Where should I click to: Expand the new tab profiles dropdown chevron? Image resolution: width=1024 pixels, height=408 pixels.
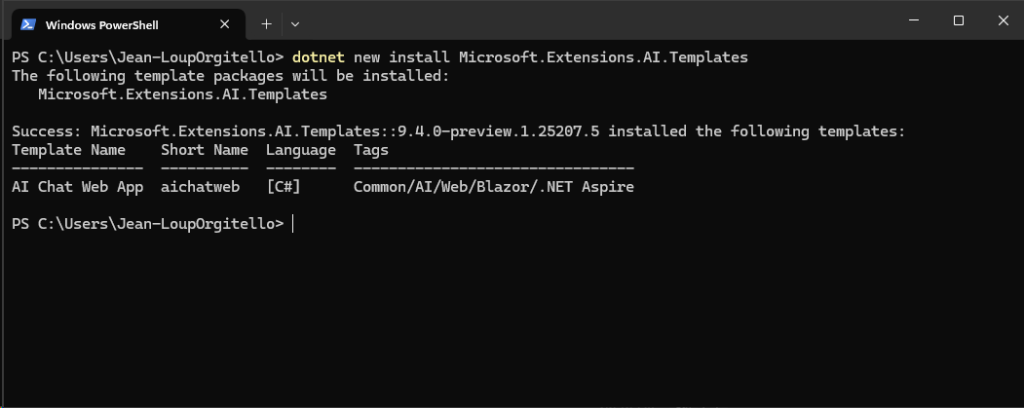(295, 24)
